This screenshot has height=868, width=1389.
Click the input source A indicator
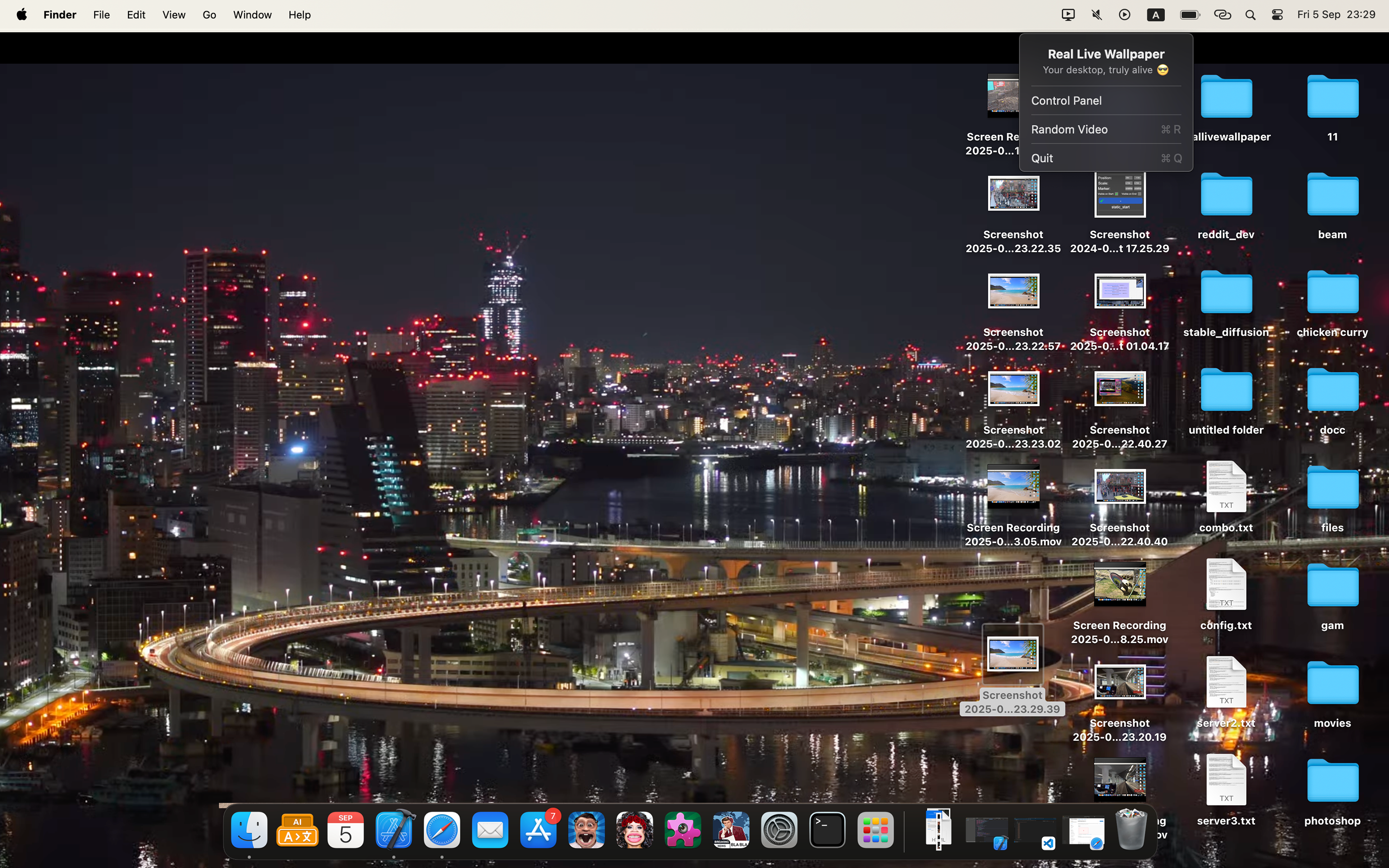pyautogui.click(x=1156, y=15)
